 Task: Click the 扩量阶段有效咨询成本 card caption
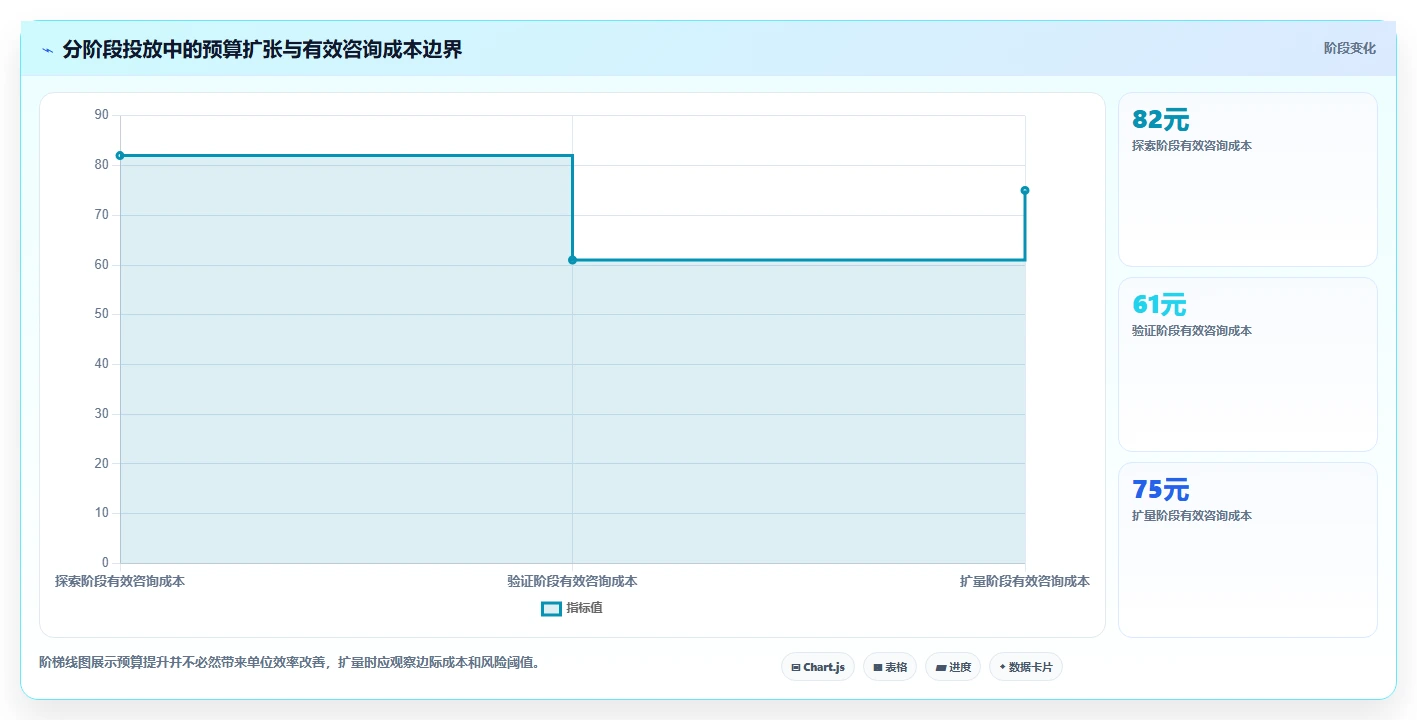(1192, 516)
